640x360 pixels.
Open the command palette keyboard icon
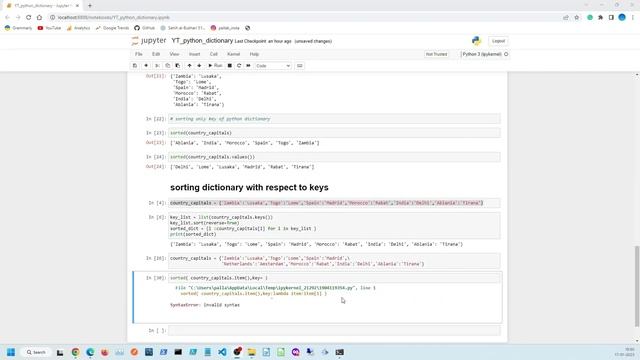tap(300, 66)
